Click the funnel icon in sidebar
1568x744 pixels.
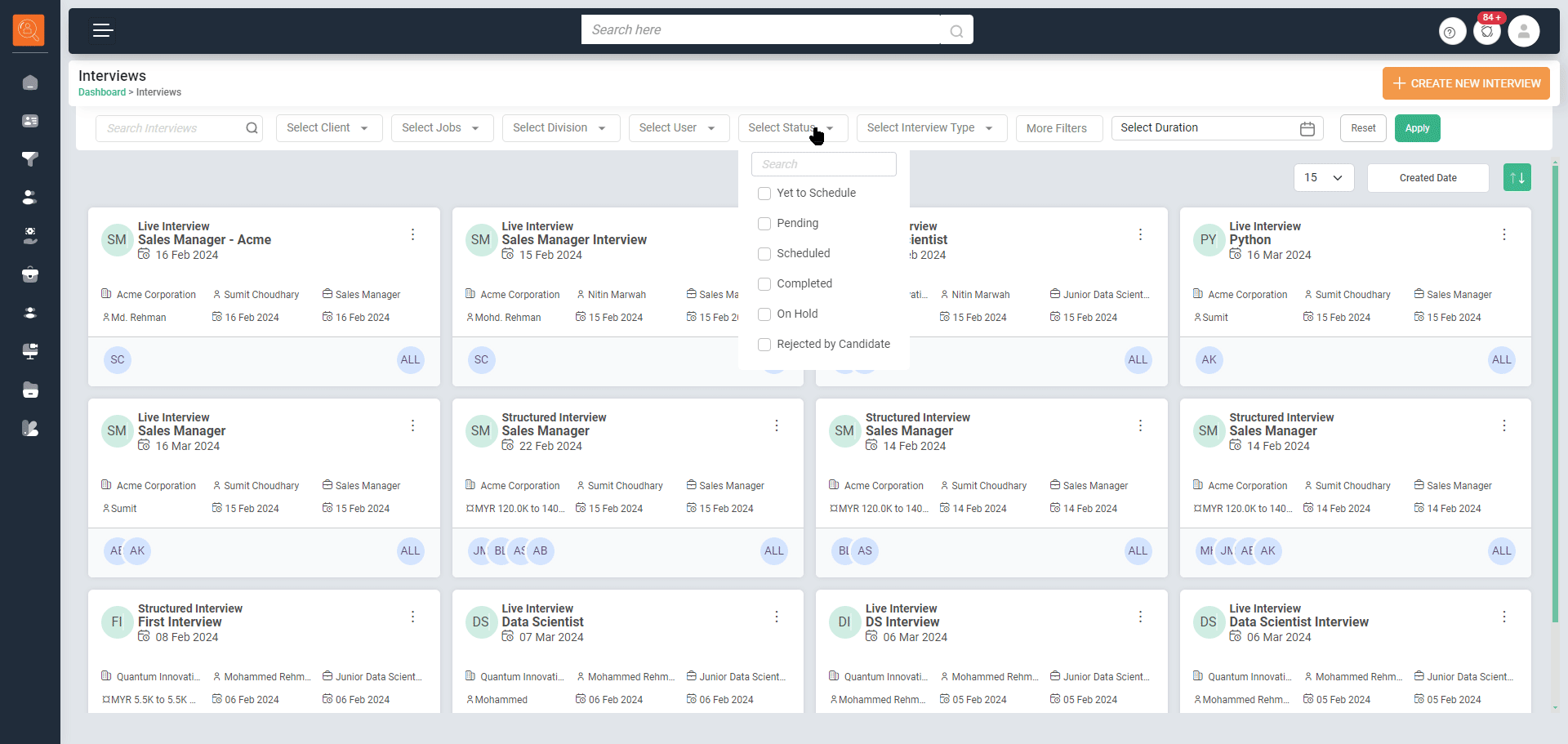(30, 159)
